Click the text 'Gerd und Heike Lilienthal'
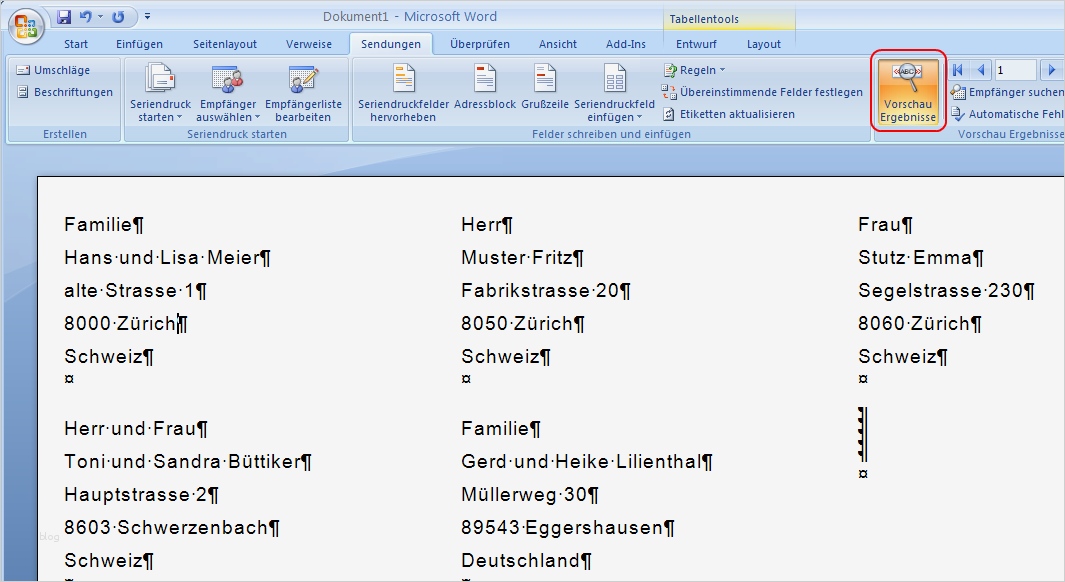Viewport: 1065px width, 582px height. [581, 462]
